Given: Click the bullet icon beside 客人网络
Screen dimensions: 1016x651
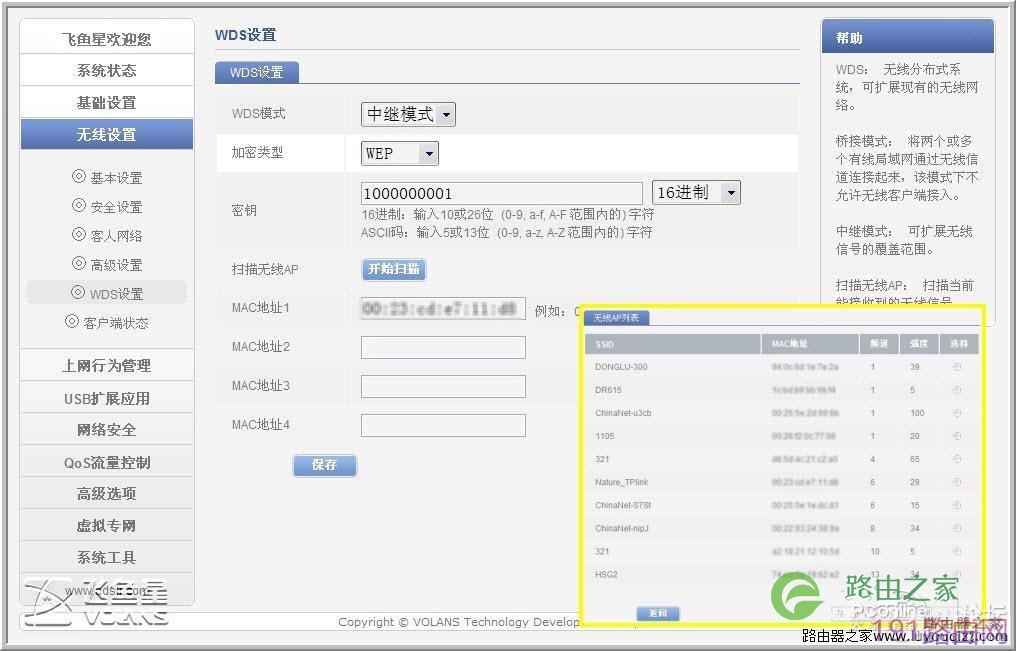Looking at the screenshot, I should [78, 234].
